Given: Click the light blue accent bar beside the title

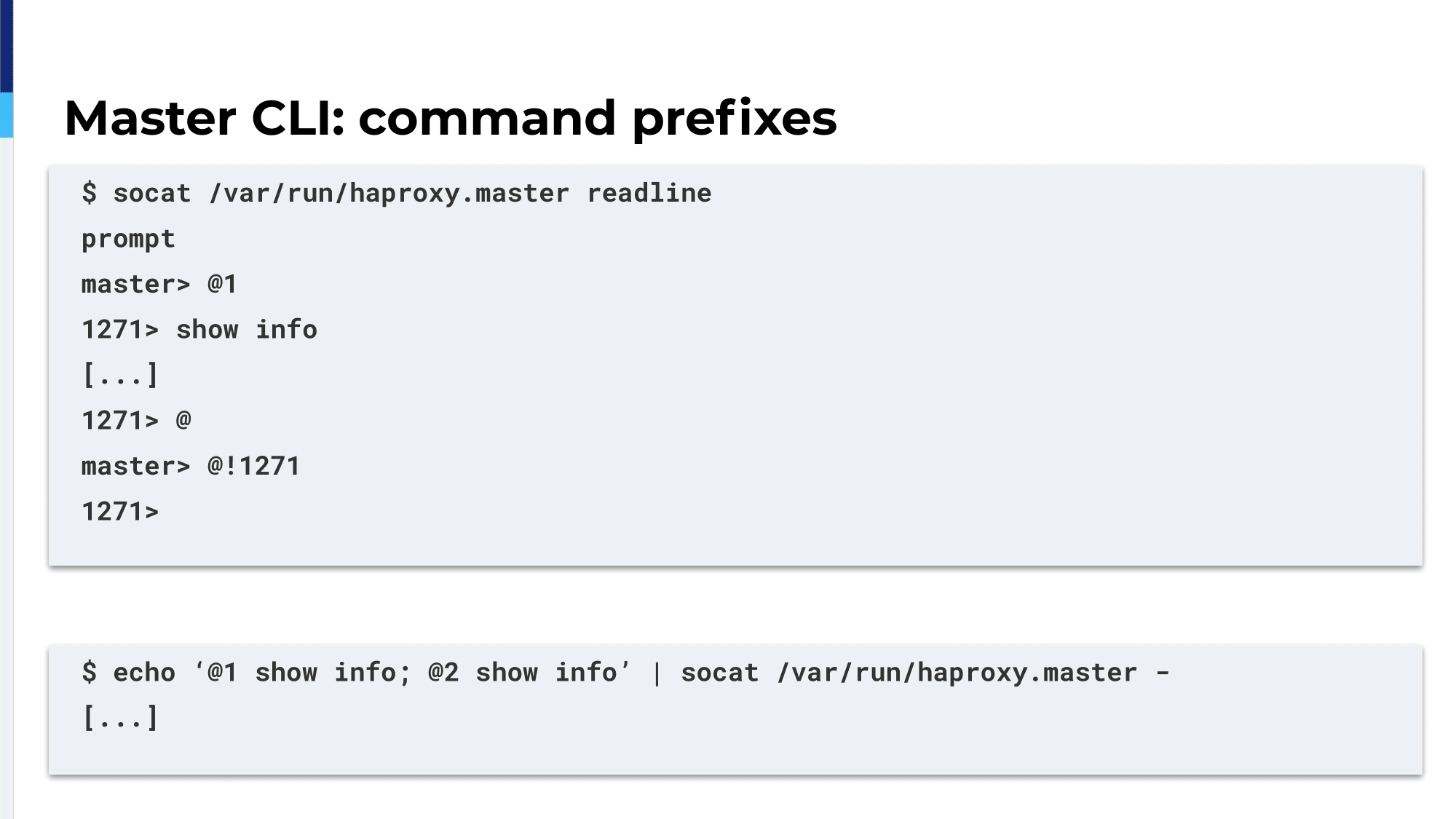Looking at the screenshot, I should [7, 115].
